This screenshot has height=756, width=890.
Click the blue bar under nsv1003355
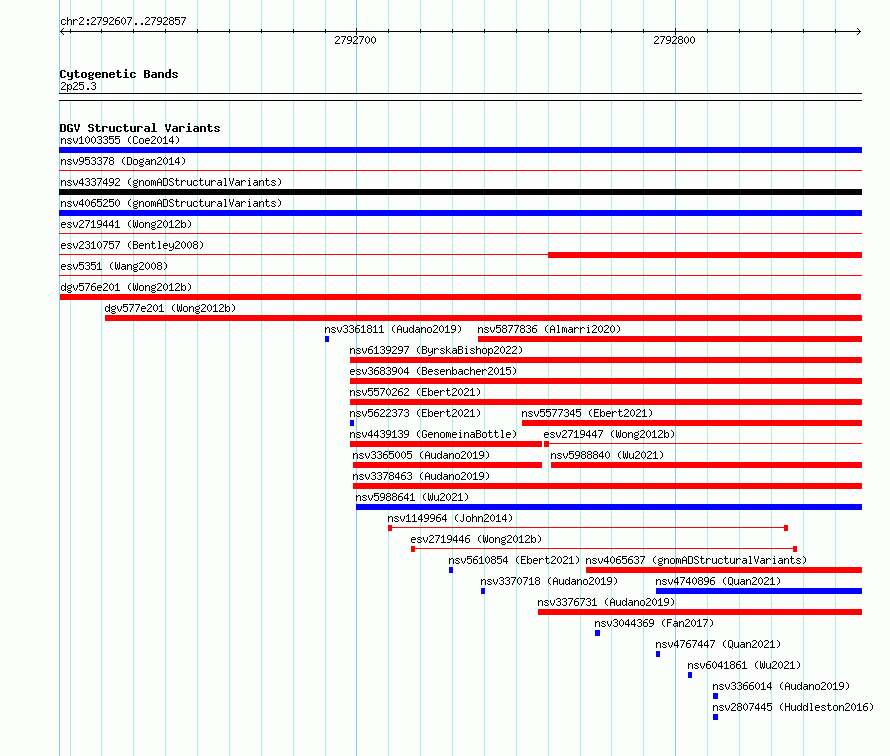[460, 150]
